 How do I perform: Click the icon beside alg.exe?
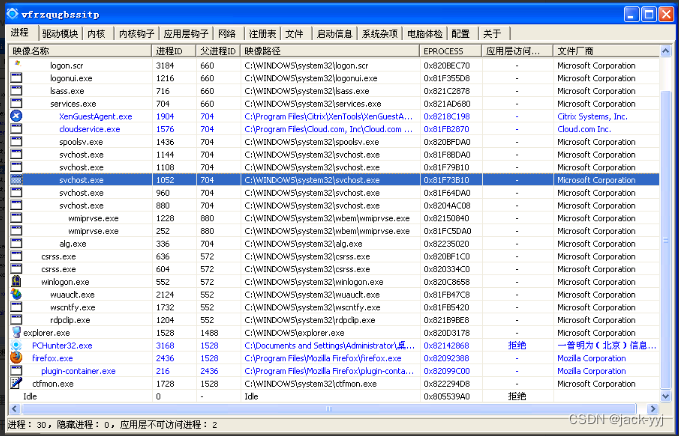pos(16,243)
